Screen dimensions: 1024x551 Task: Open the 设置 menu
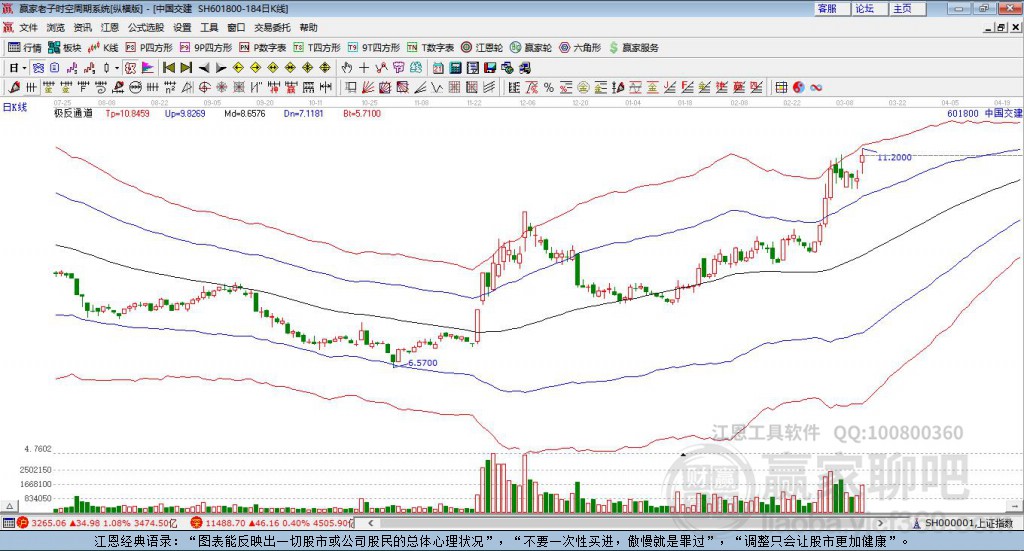(x=182, y=27)
